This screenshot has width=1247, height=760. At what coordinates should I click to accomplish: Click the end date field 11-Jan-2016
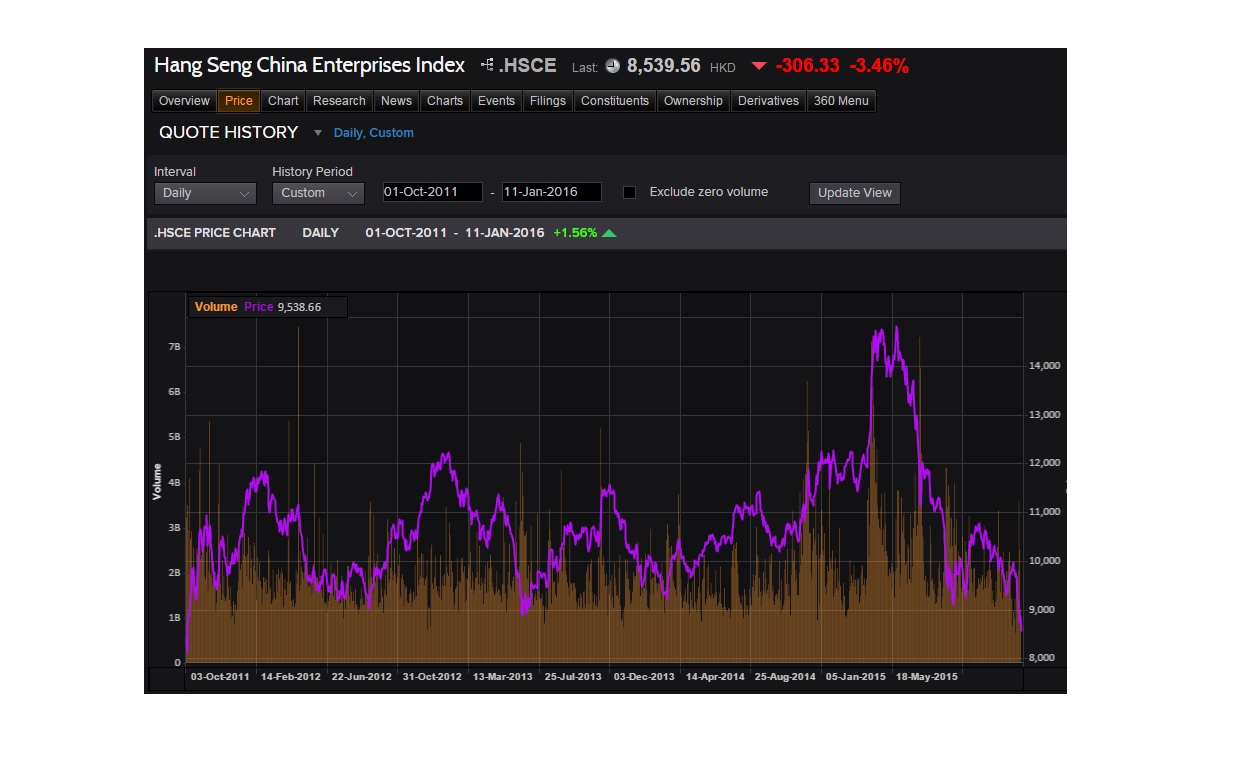click(x=552, y=192)
